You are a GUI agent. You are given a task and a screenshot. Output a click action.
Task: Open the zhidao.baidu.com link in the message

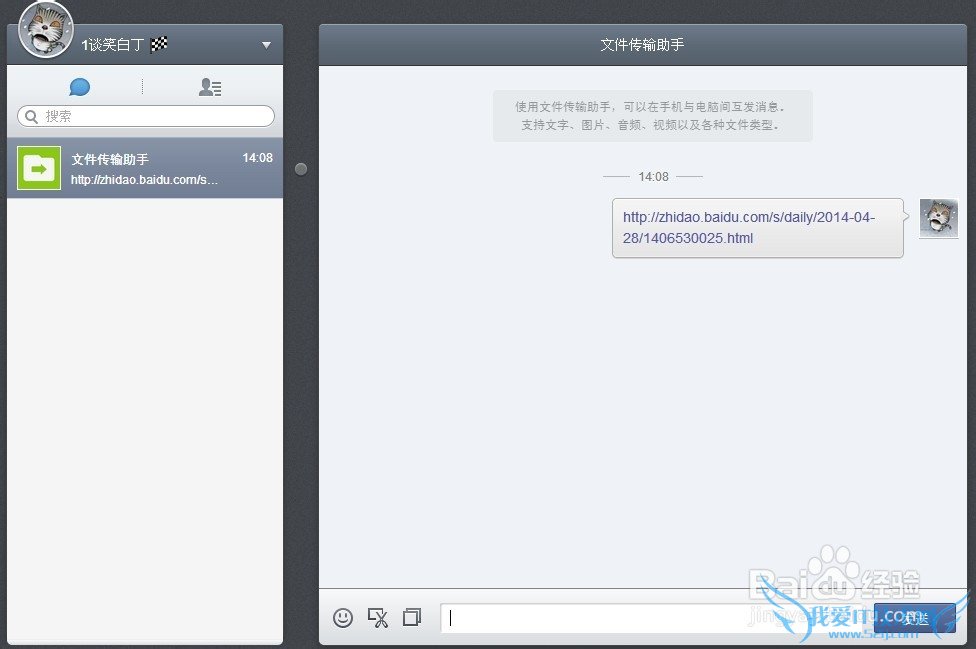point(748,227)
